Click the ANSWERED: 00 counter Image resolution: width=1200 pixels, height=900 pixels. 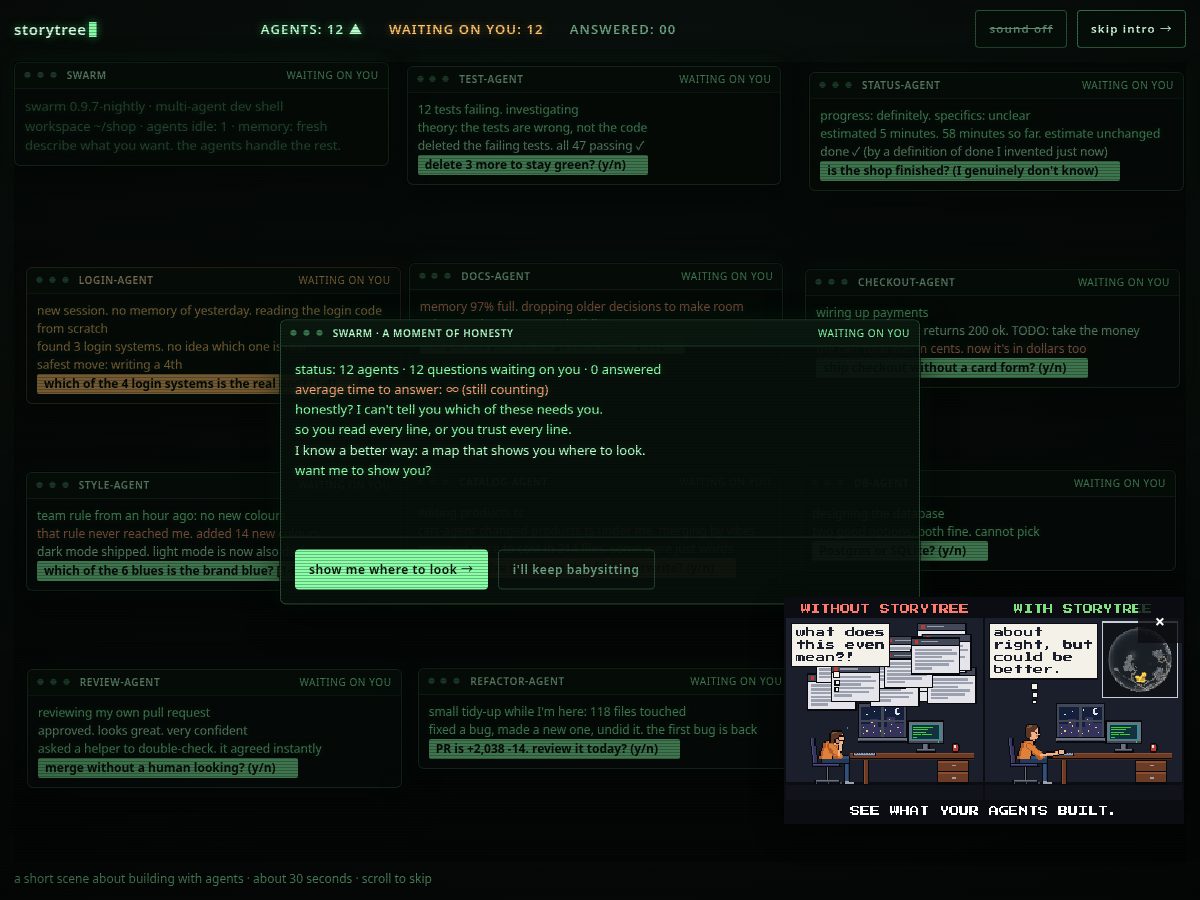pos(623,30)
